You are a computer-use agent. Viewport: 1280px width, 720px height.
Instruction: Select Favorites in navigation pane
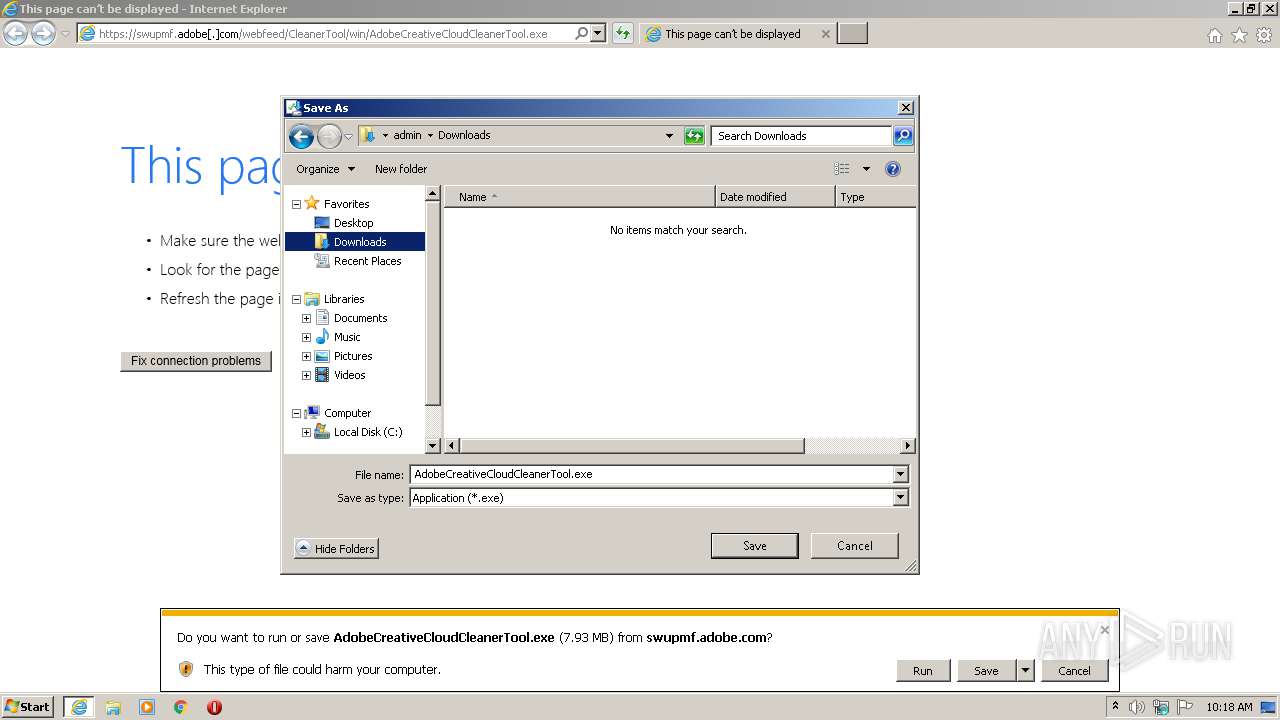pyautogui.click(x=346, y=204)
